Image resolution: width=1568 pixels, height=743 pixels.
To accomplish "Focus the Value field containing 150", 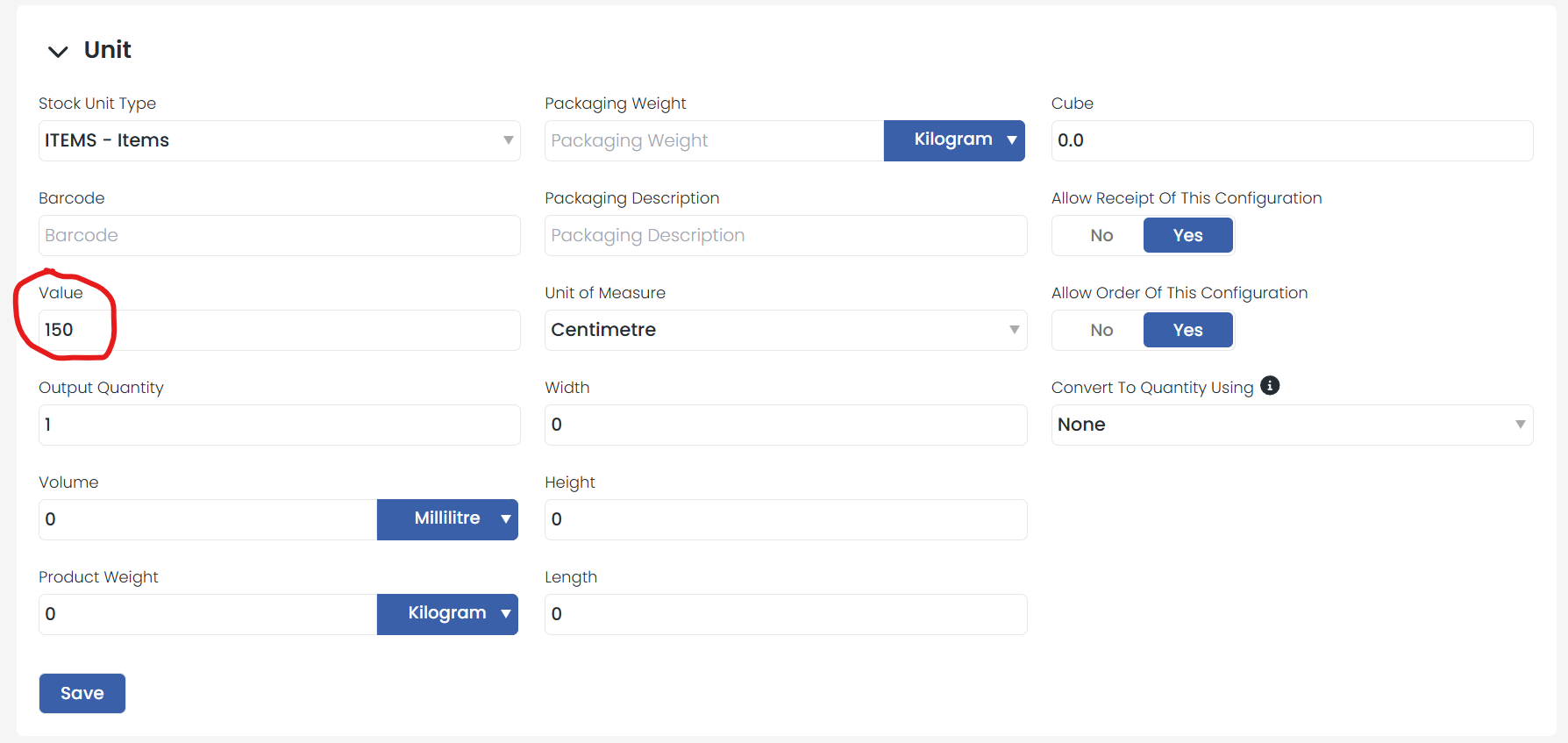I will click(279, 330).
